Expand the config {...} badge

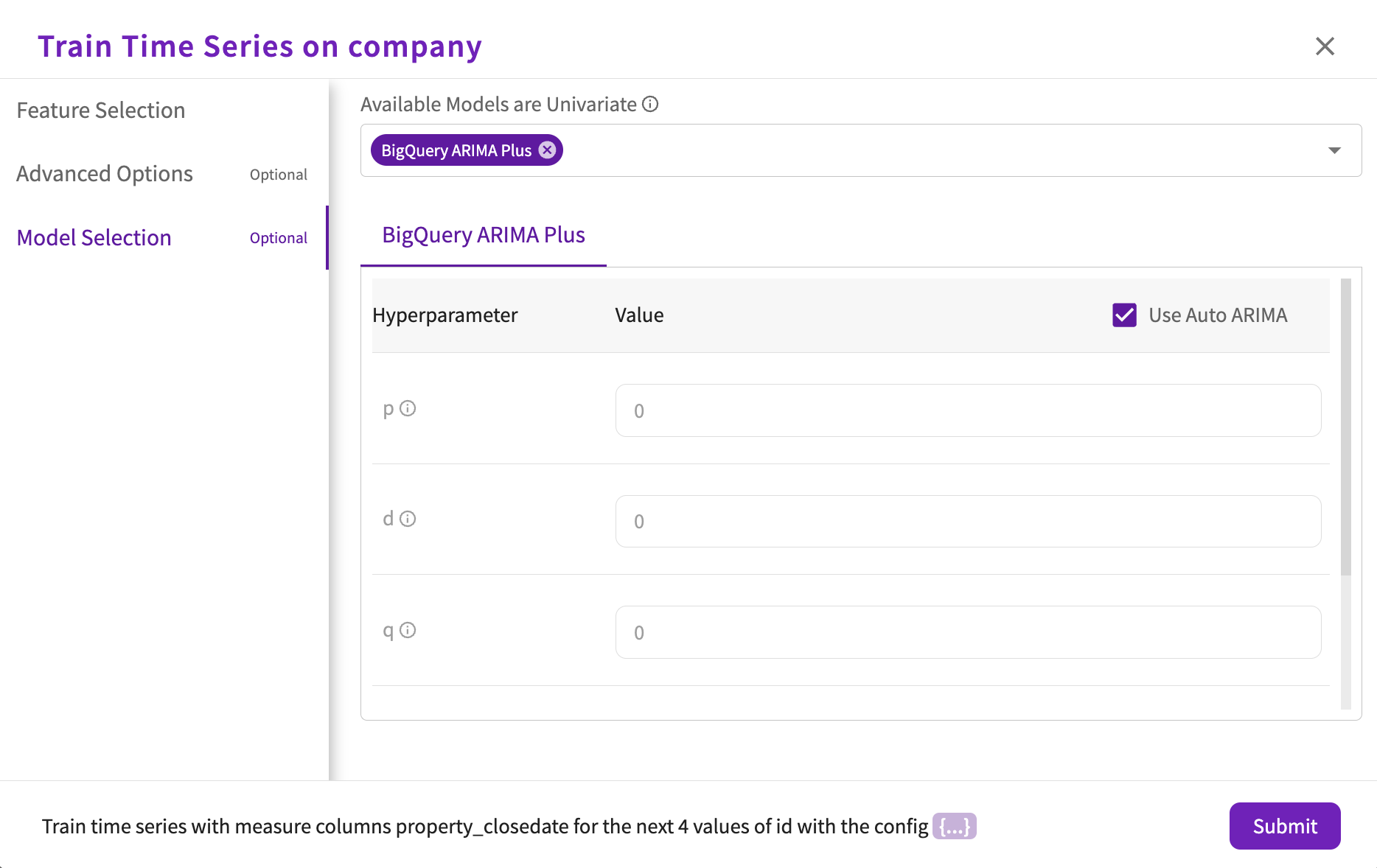(x=954, y=826)
